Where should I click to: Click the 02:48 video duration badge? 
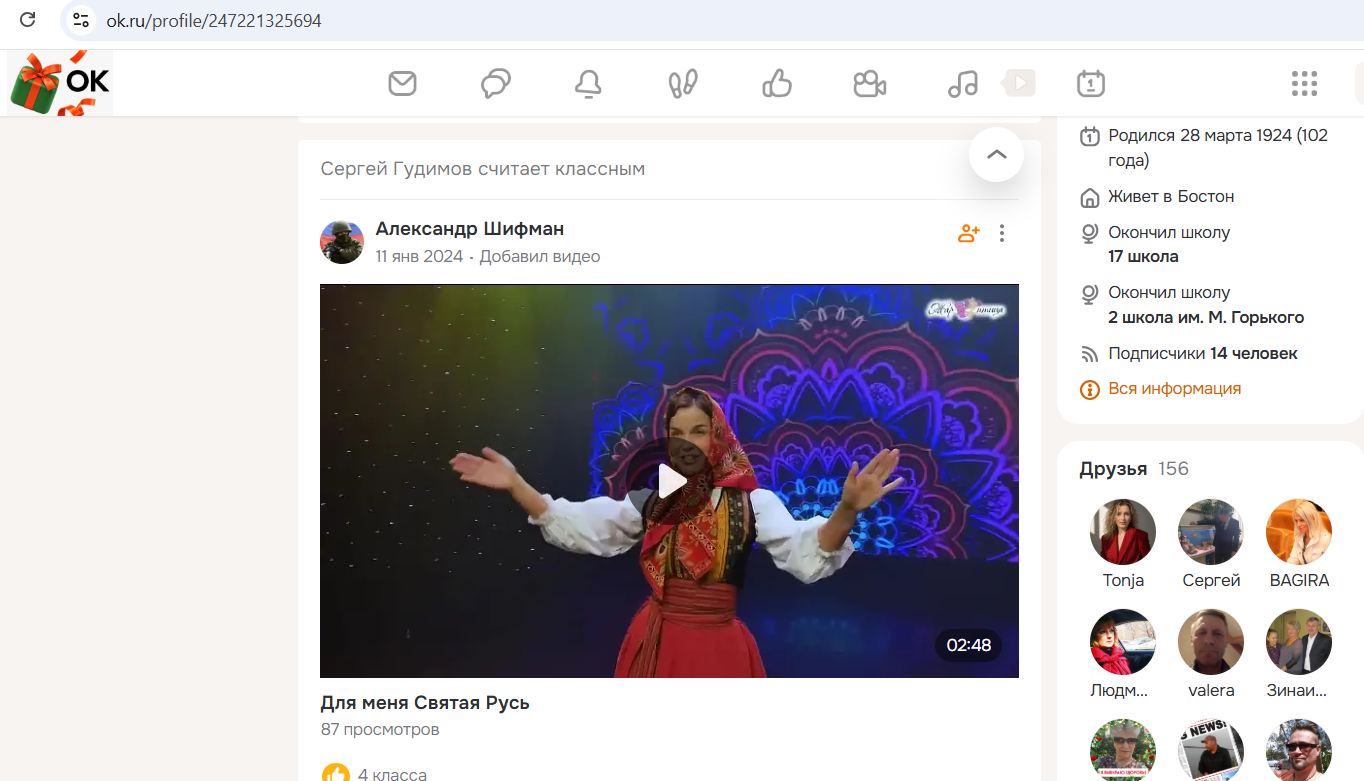click(x=968, y=645)
